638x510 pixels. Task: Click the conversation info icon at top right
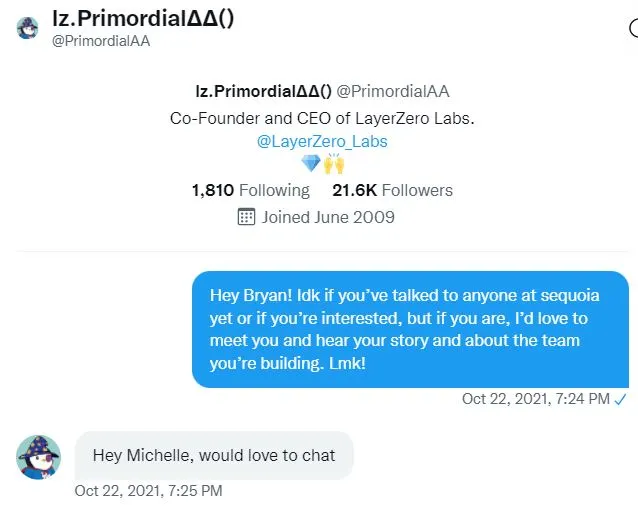click(x=634, y=28)
